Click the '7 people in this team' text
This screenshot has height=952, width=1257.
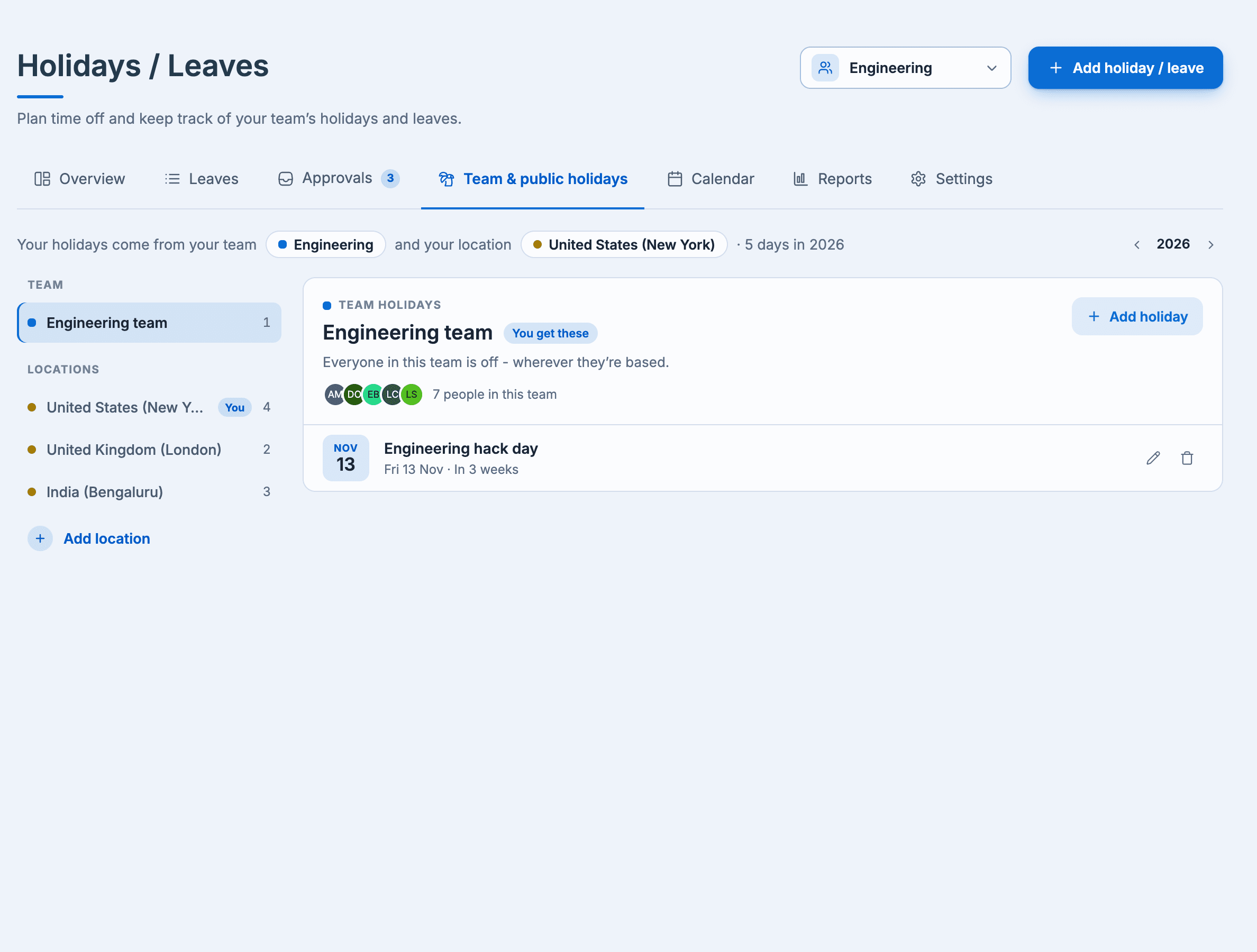495,394
